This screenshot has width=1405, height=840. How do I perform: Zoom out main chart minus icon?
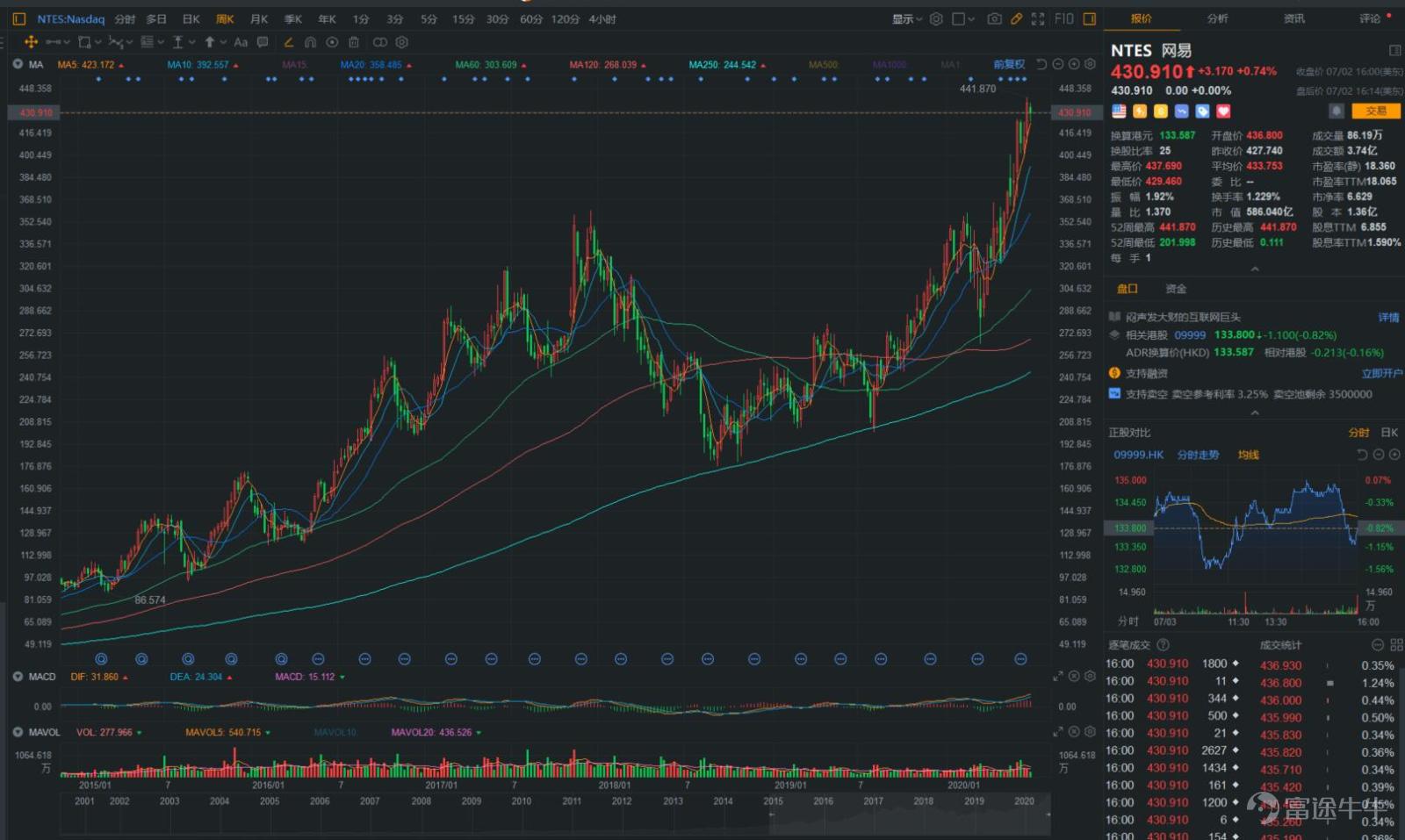(x=1058, y=64)
